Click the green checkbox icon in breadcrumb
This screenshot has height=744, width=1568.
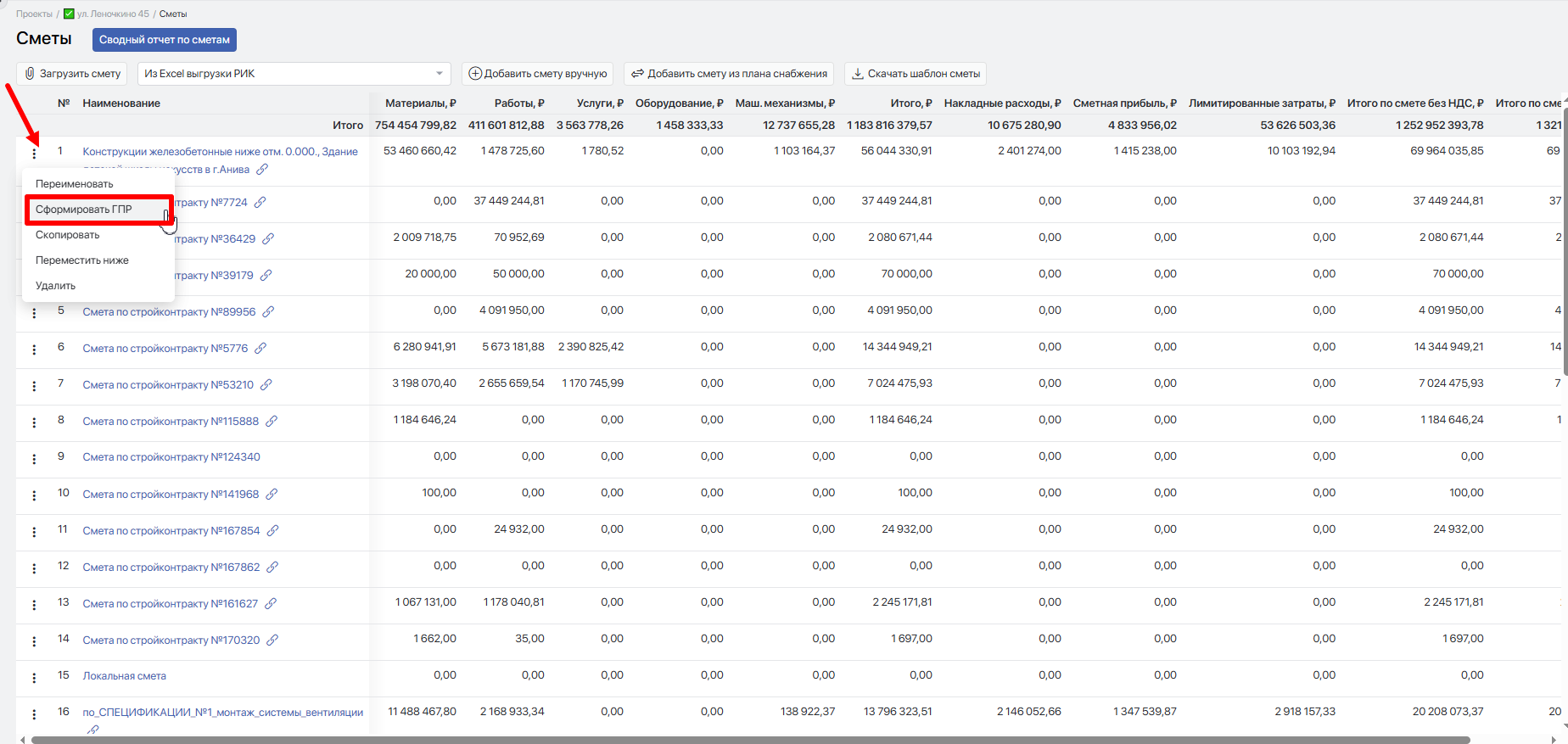(69, 14)
